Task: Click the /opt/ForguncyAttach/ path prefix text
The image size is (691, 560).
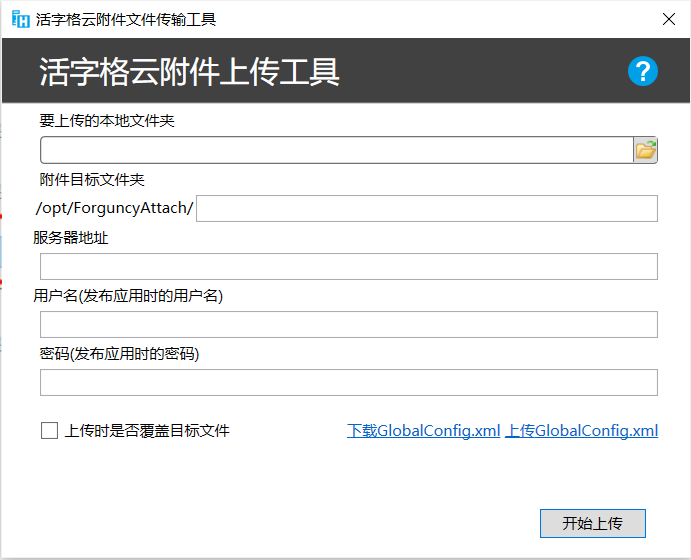Action: [x=115, y=208]
